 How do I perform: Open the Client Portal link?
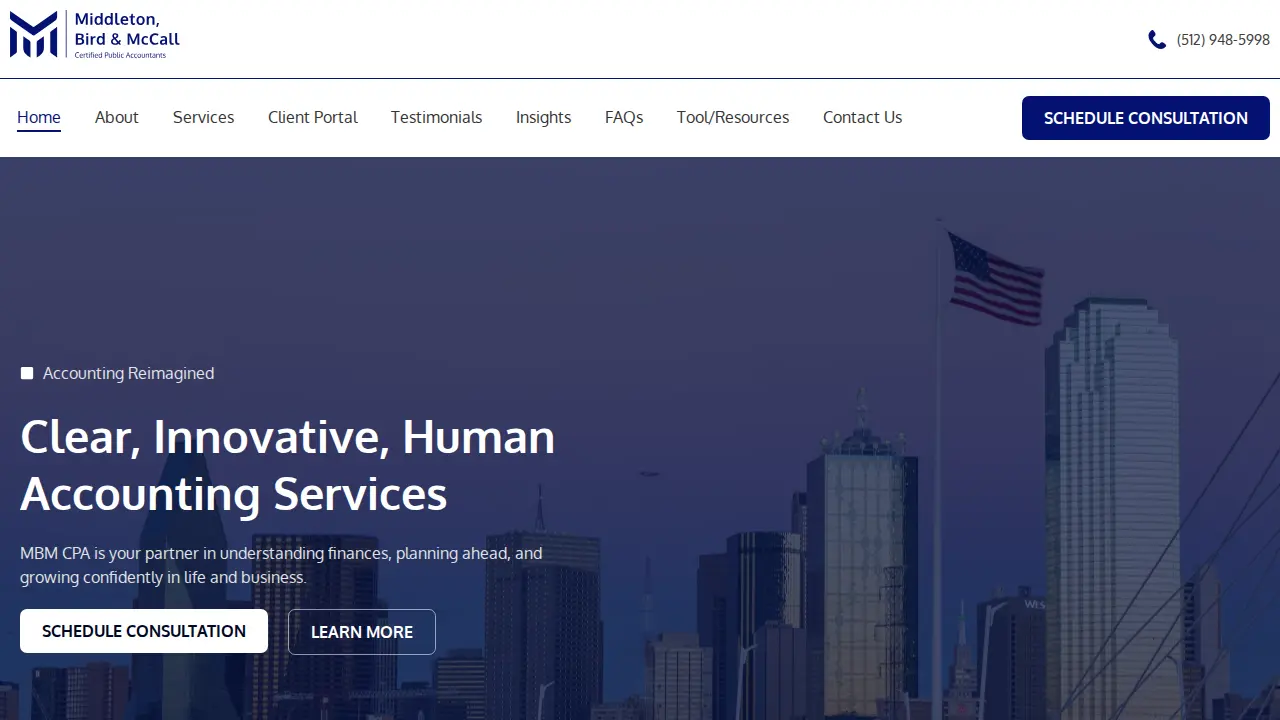(313, 117)
